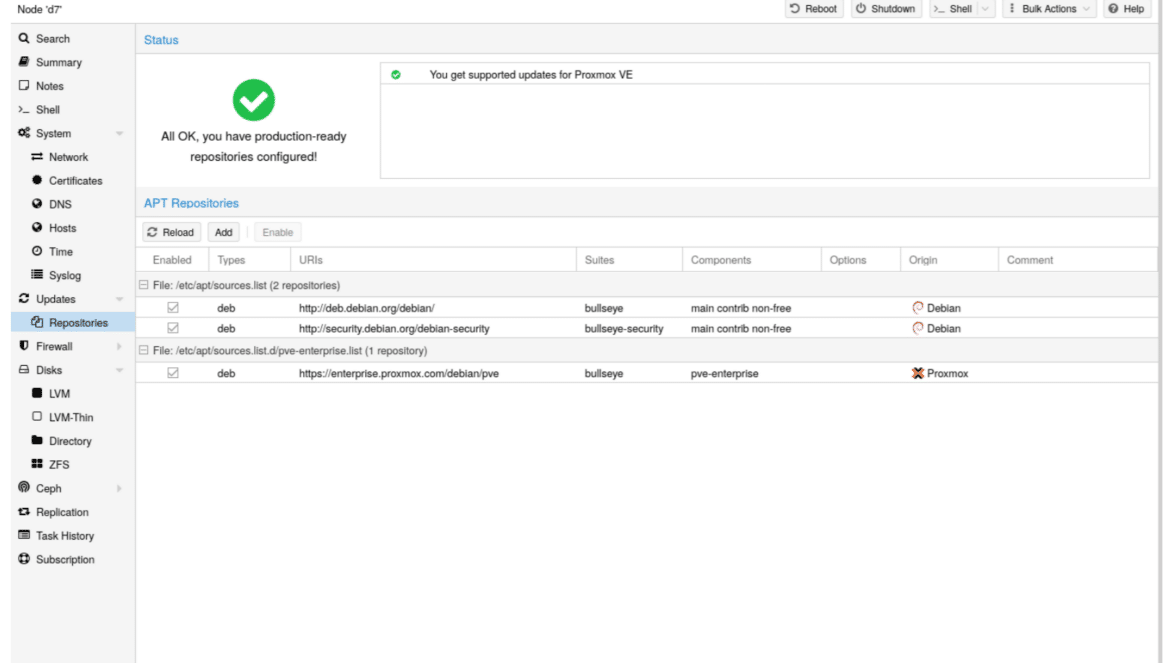Click the Replication arrows icon

[x=24, y=512]
